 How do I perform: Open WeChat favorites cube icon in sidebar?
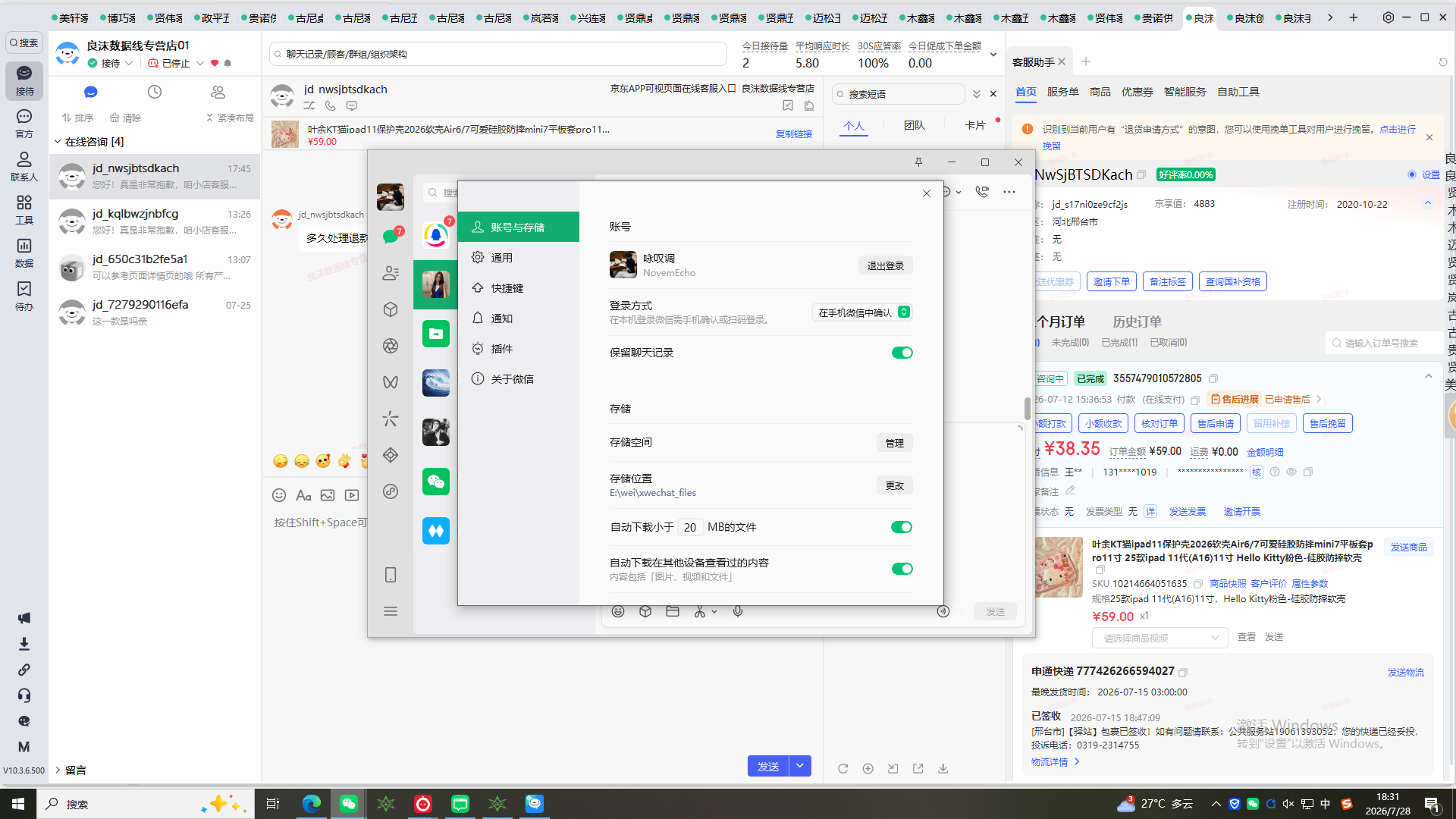tap(391, 309)
